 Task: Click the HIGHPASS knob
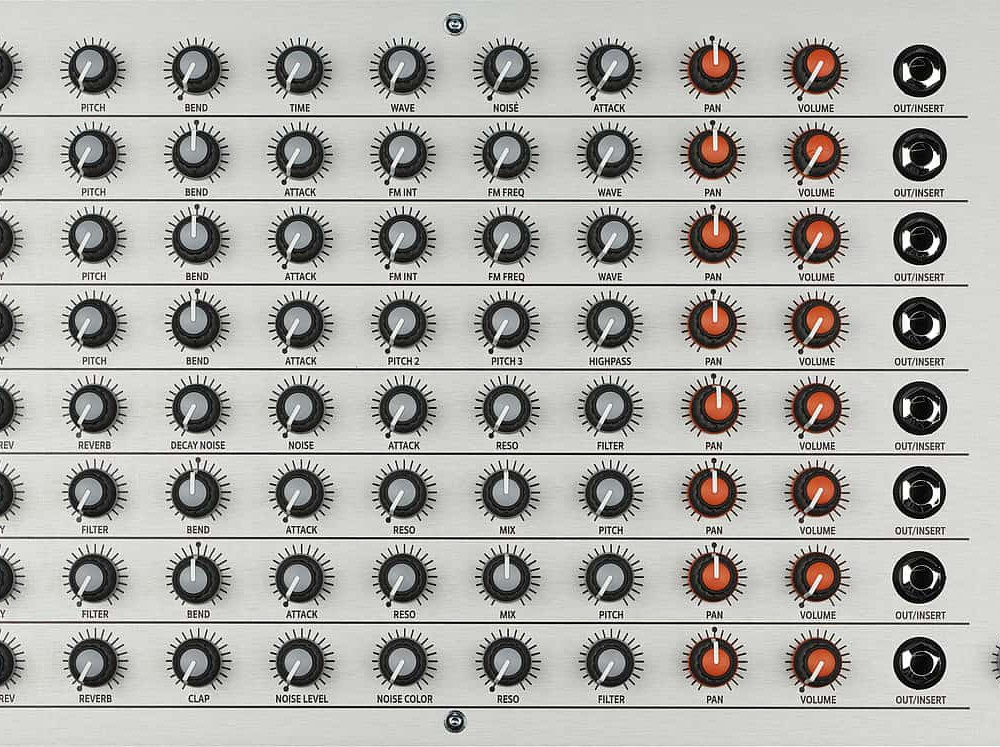[609, 322]
